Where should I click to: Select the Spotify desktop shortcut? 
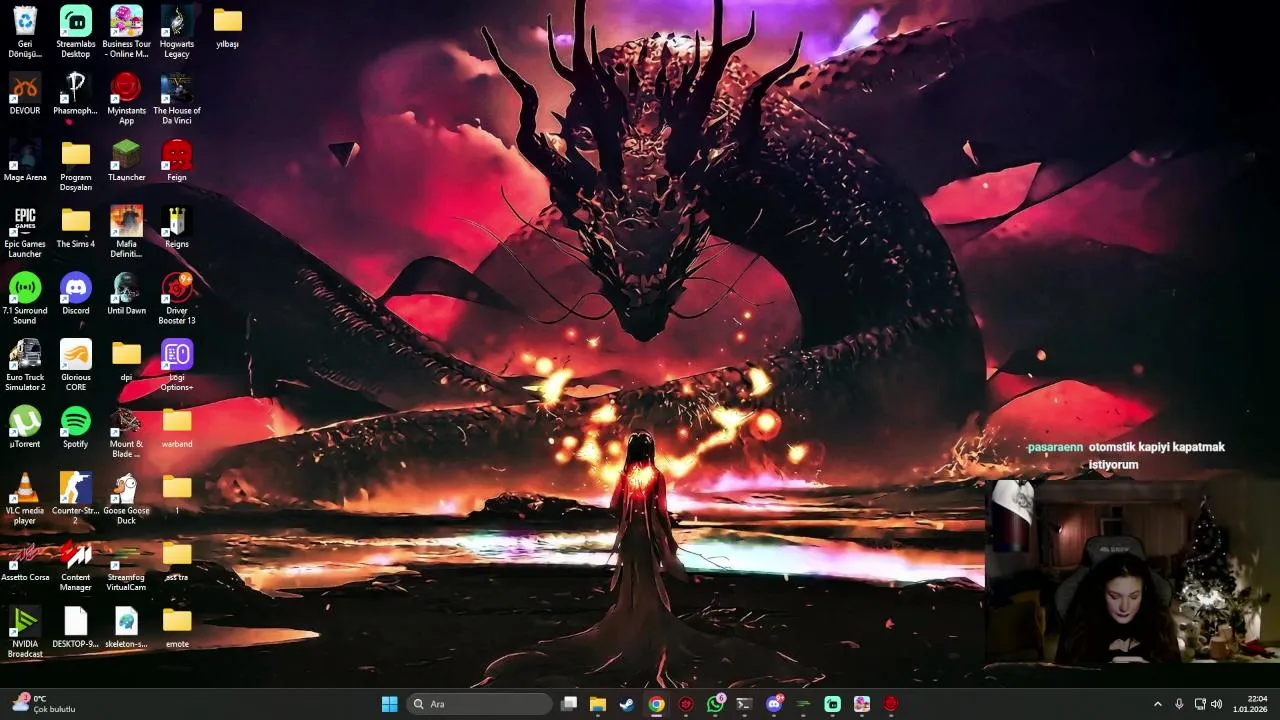[x=76, y=428]
